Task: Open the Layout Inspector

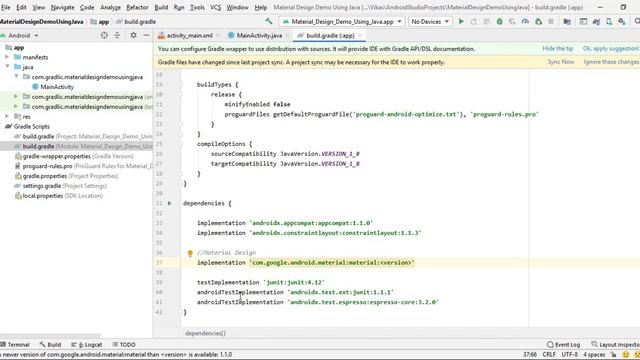Action: 616,344
